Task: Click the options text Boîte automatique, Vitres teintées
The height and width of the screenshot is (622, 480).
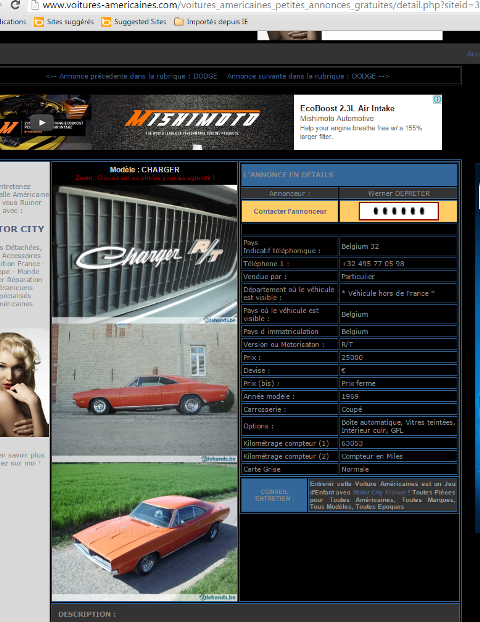Action: [398, 426]
